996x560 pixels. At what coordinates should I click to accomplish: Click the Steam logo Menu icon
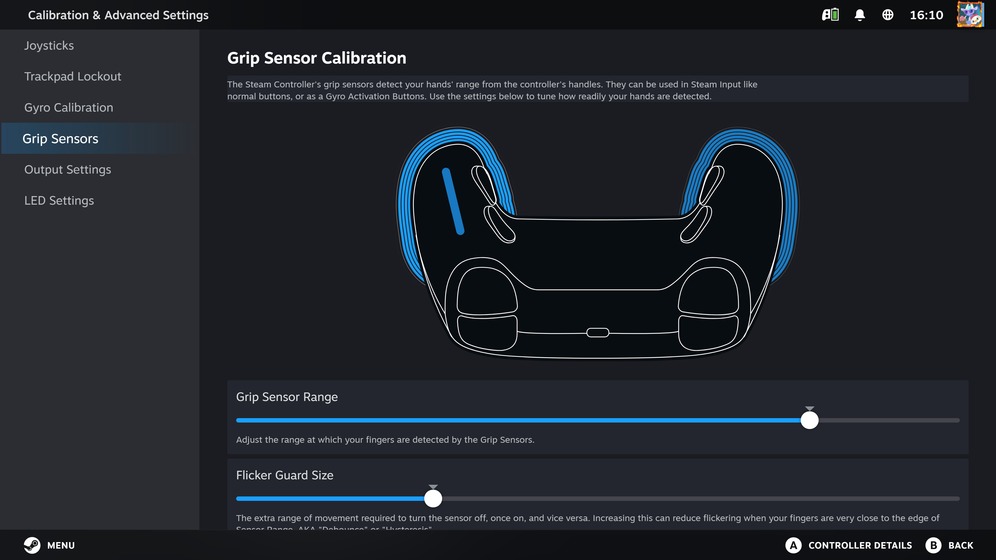pyautogui.click(x=32, y=545)
